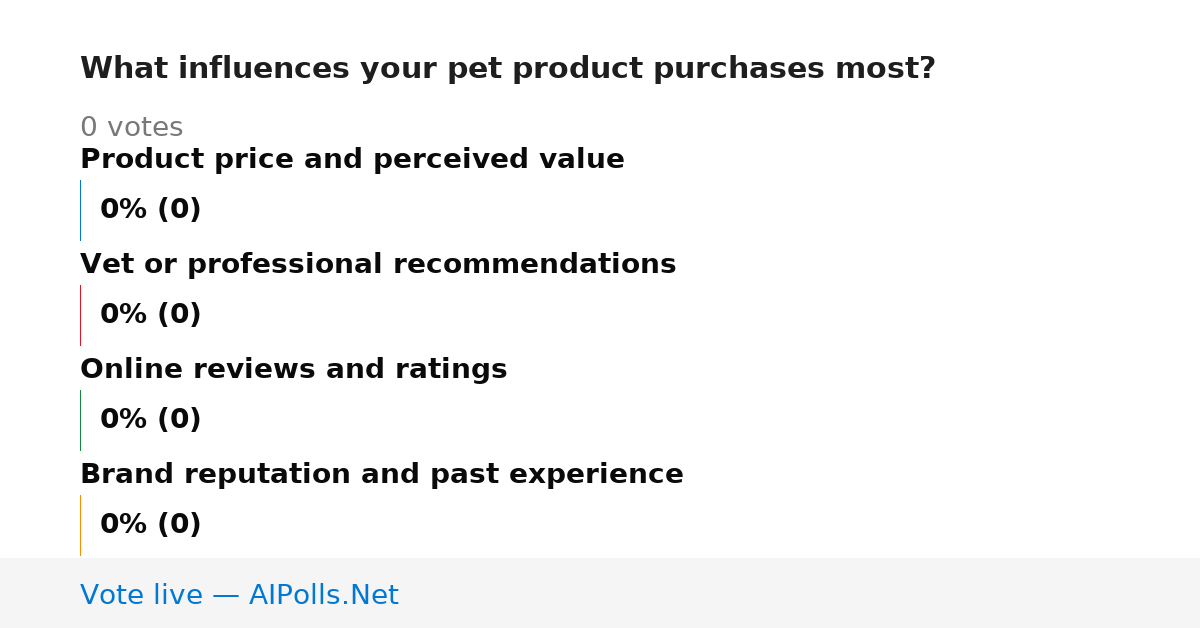Viewport: 1200px width, 628px height.
Task: Click the 0 votes total counter
Action: pos(131,128)
